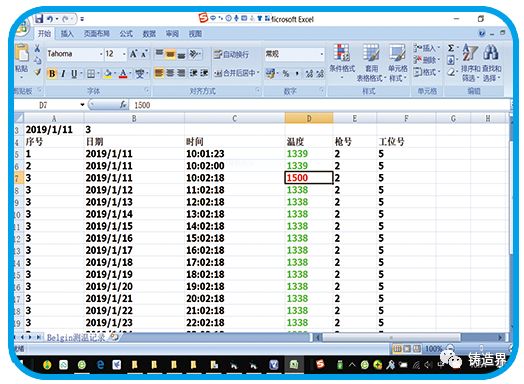This screenshot has height=384, width=524.
Task: Open the font size 12 dropdown
Action: [116, 54]
